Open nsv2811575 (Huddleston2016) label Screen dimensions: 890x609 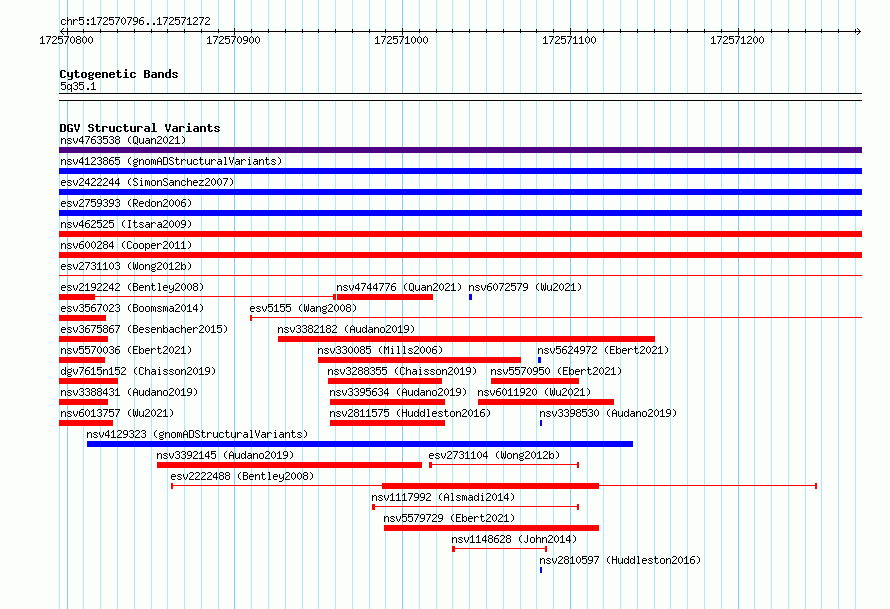[x=410, y=413]
